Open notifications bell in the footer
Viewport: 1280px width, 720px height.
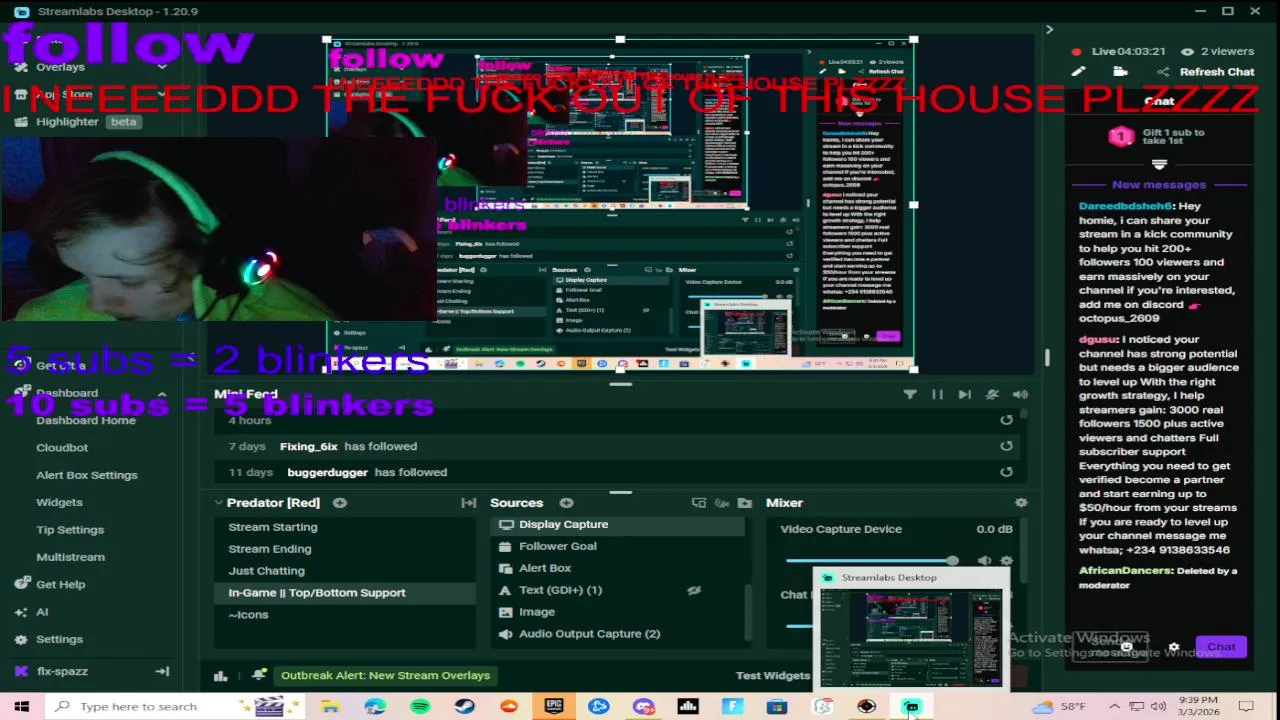point(259,675)
